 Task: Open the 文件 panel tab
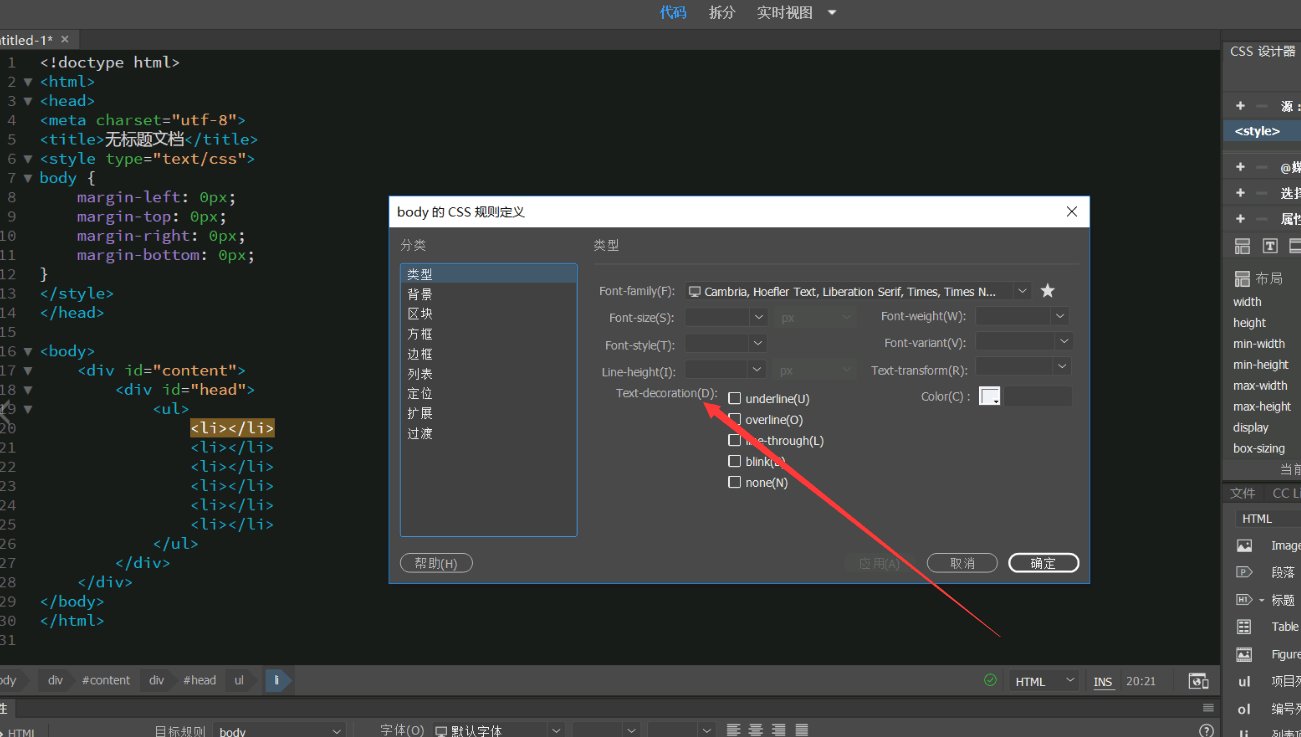tap(1242, 493)
